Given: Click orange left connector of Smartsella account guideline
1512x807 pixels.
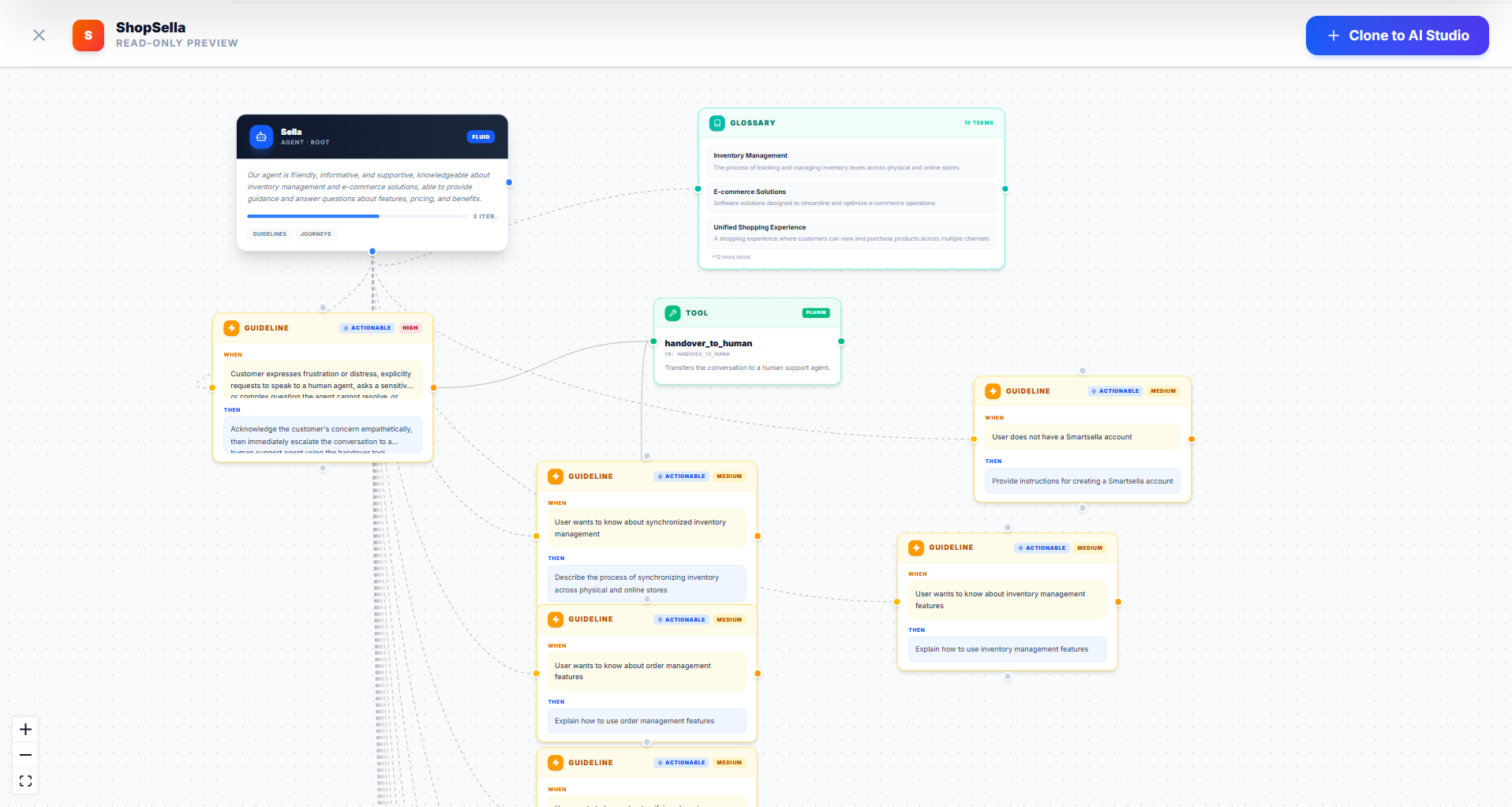Looking at the screenshot, I should (x=974, y=439).
